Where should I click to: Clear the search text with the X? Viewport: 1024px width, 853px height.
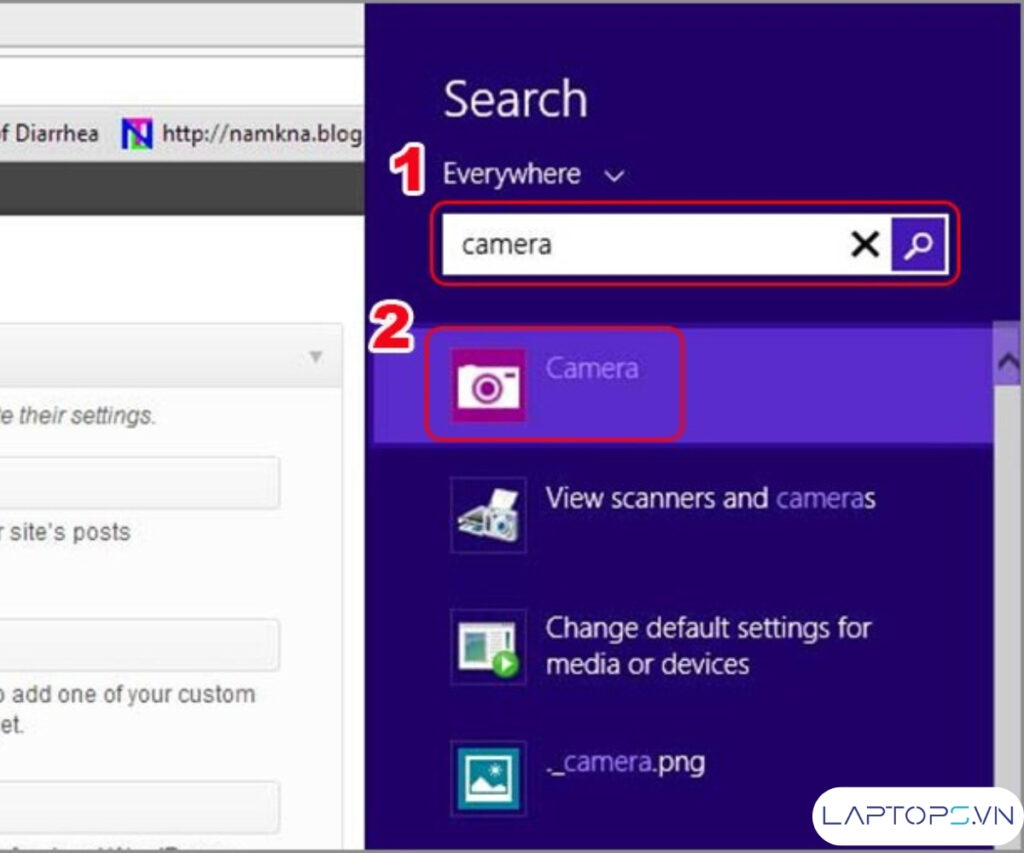coord(864,244)
